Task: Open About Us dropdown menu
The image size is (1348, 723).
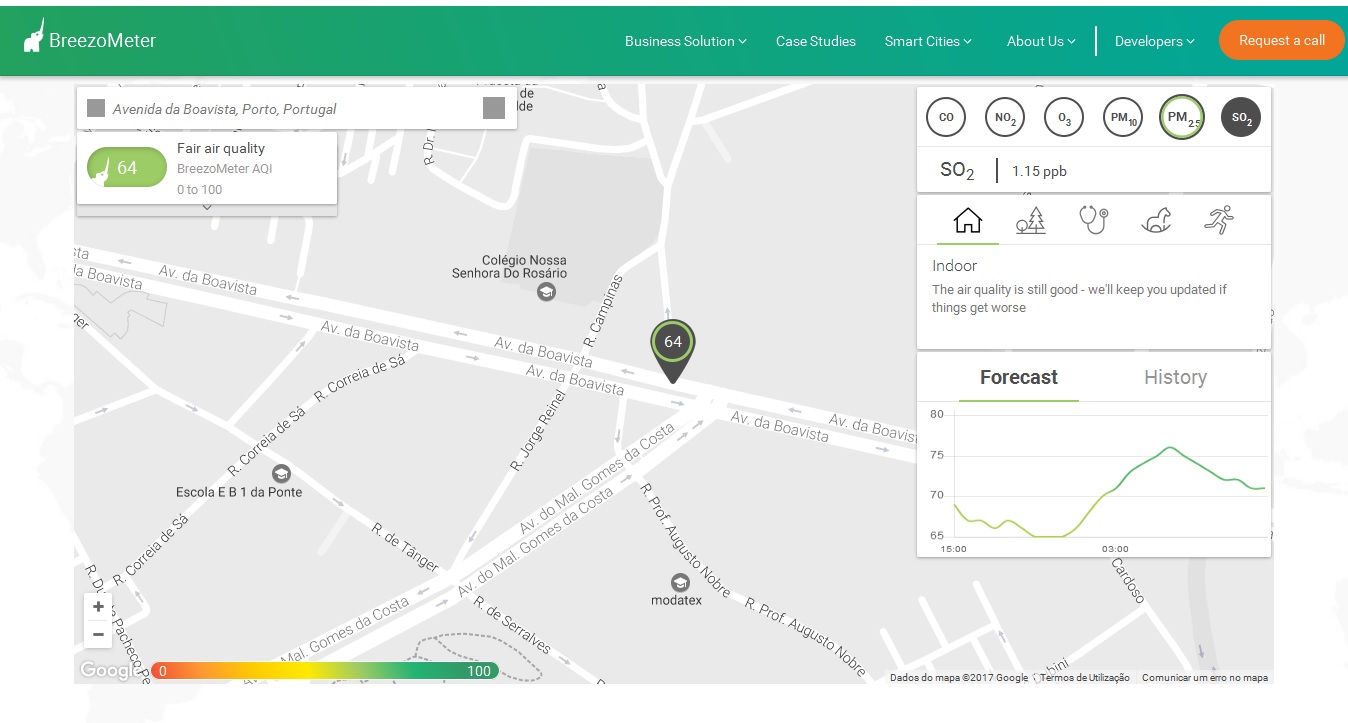Action: point(1041,41)
